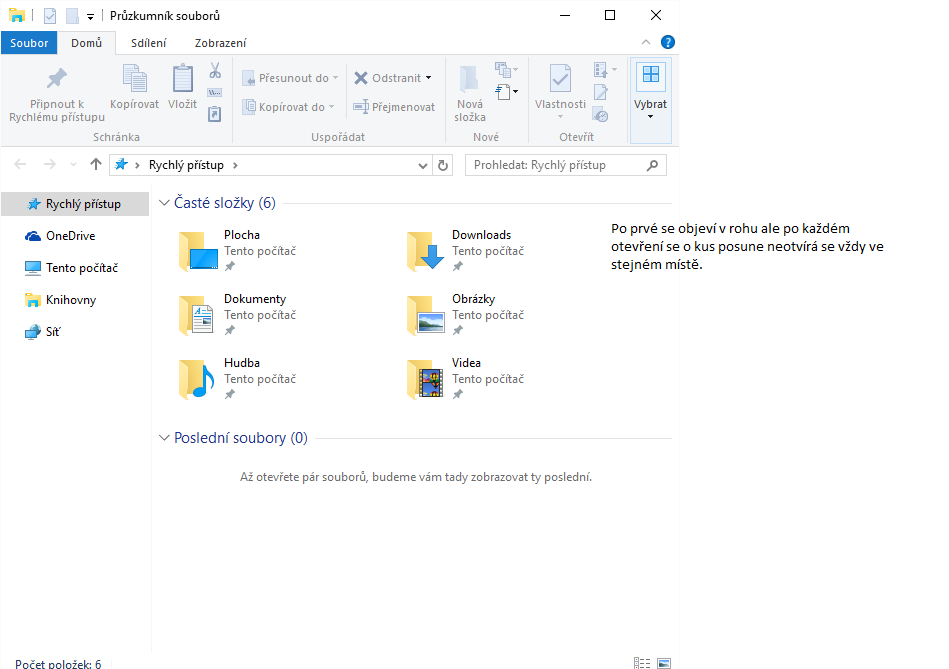Switch to the Zobrazení tab
This screenshot has height=669, width=949.
pos(220,43)
